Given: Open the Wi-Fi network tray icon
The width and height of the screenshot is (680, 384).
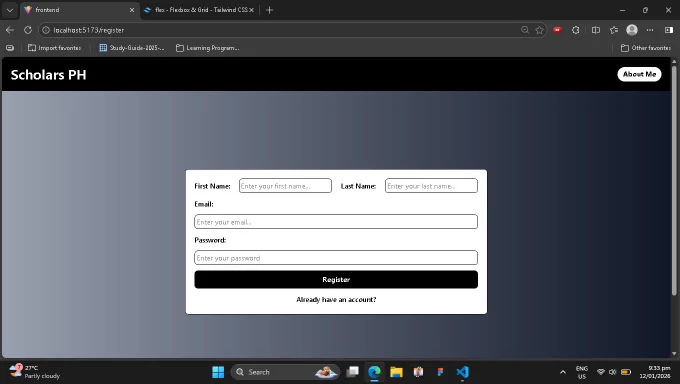Looking at the screenshot, I should click(x=601, y=372).
